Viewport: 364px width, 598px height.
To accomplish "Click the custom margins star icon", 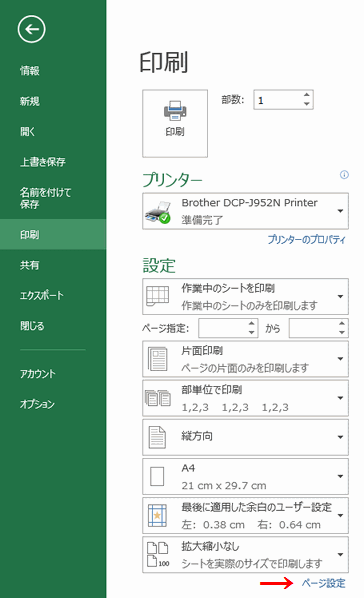I will point(157,515).
